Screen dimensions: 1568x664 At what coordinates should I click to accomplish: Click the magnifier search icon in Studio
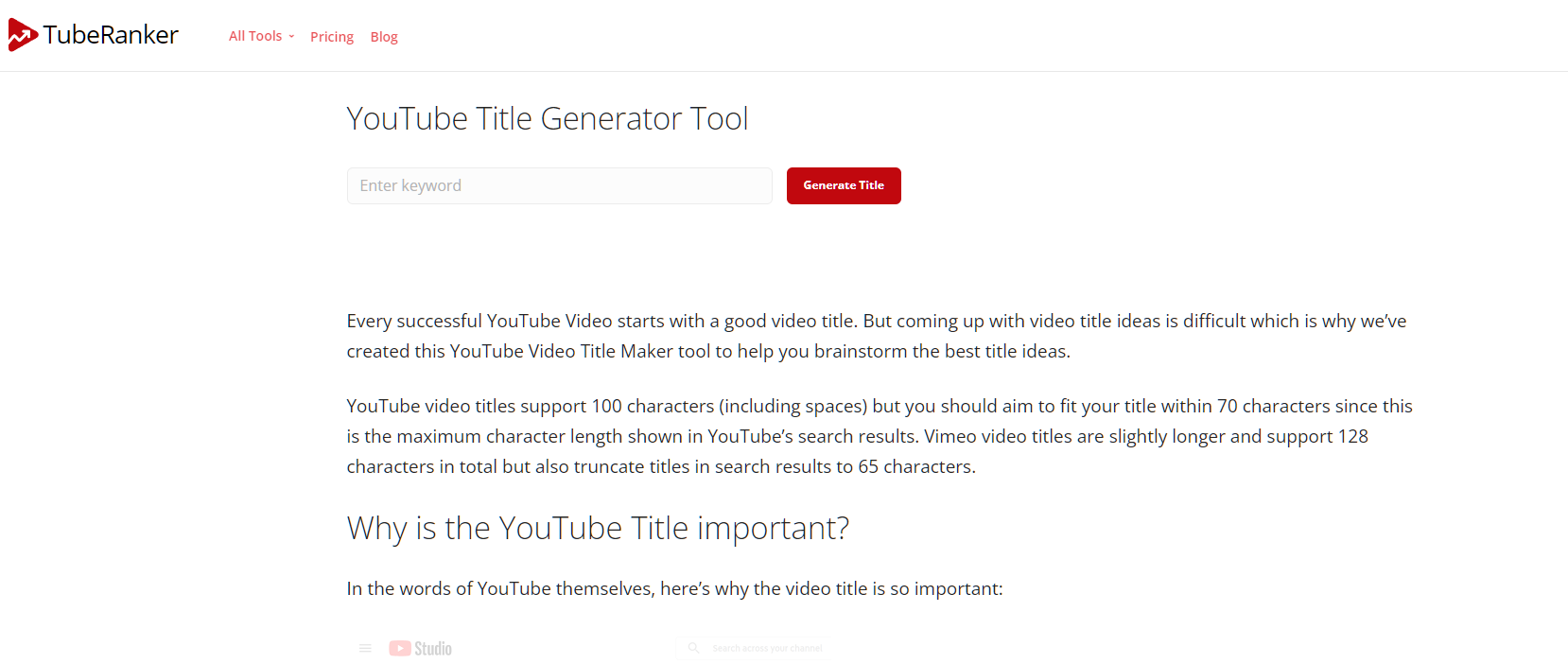pyautogui.click(x=693, y=648)
